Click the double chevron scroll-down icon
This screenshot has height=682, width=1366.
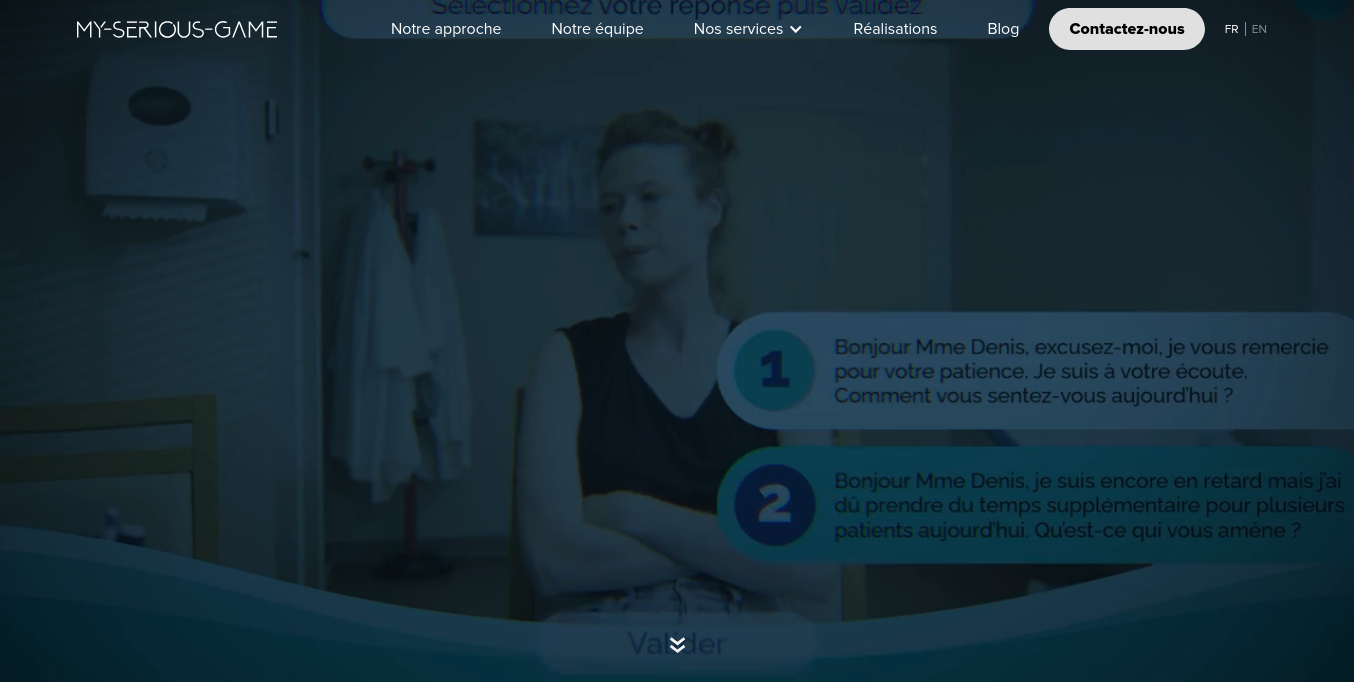[x=677, y=645]
